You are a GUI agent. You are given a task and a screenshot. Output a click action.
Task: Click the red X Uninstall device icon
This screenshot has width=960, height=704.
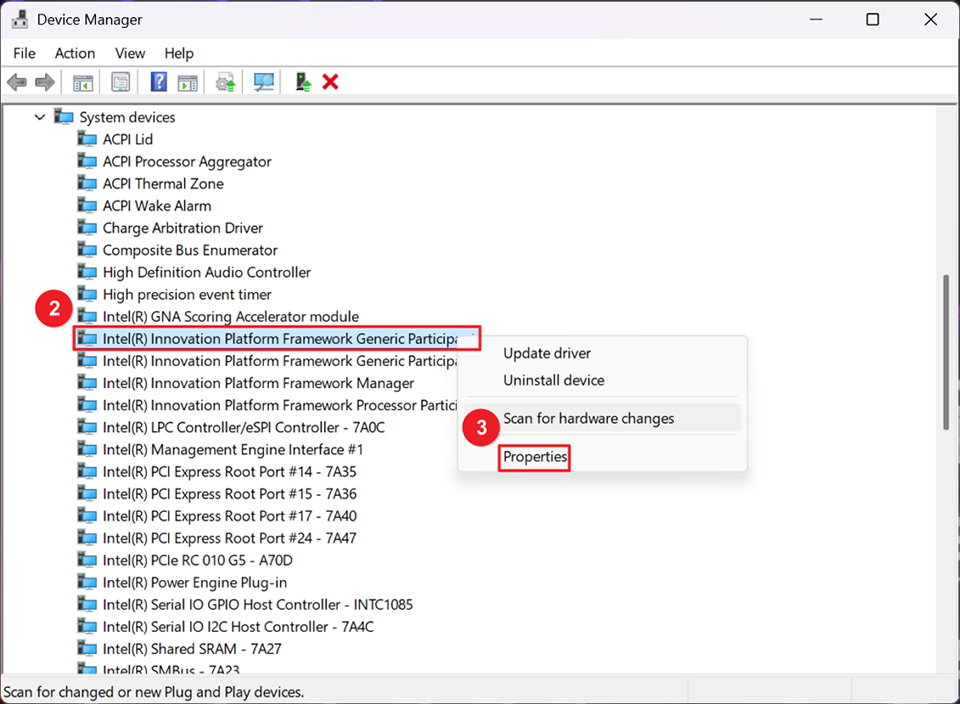click(x=331, y=82)
